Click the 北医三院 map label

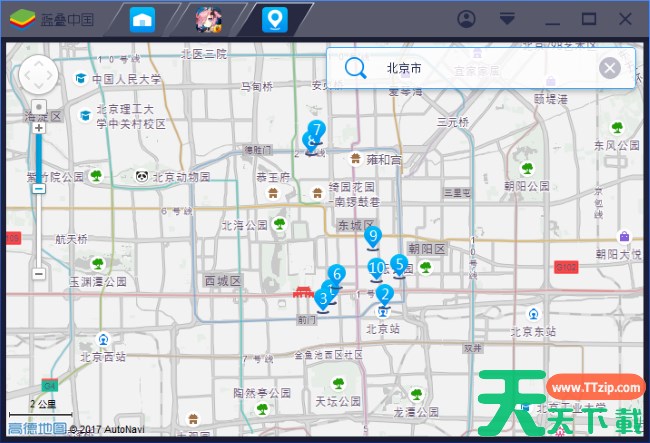pyautogui.click(x=204, y=54)
